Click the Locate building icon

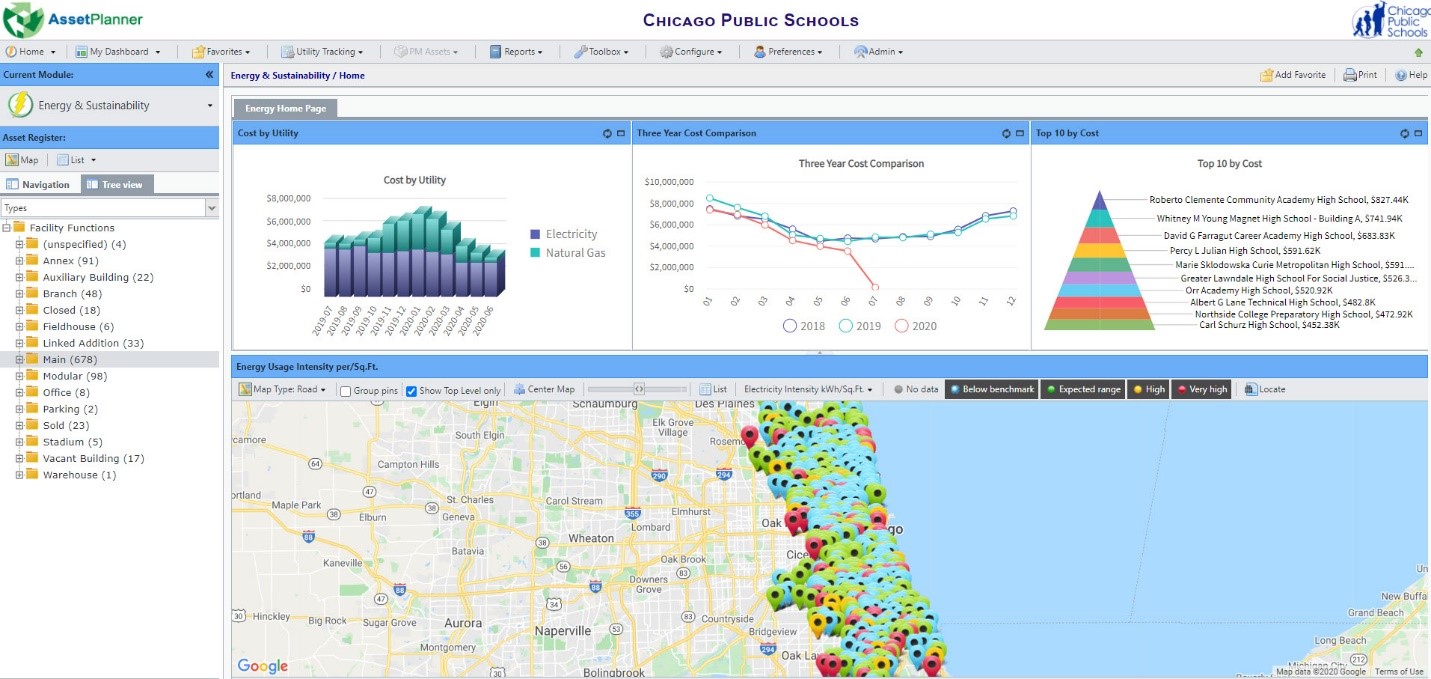[x=1251, y=389]
